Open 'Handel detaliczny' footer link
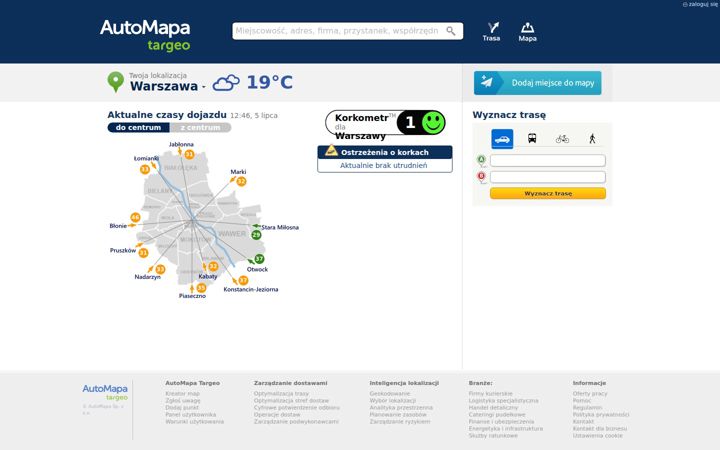The image size is (720, 450). (493, 407)
